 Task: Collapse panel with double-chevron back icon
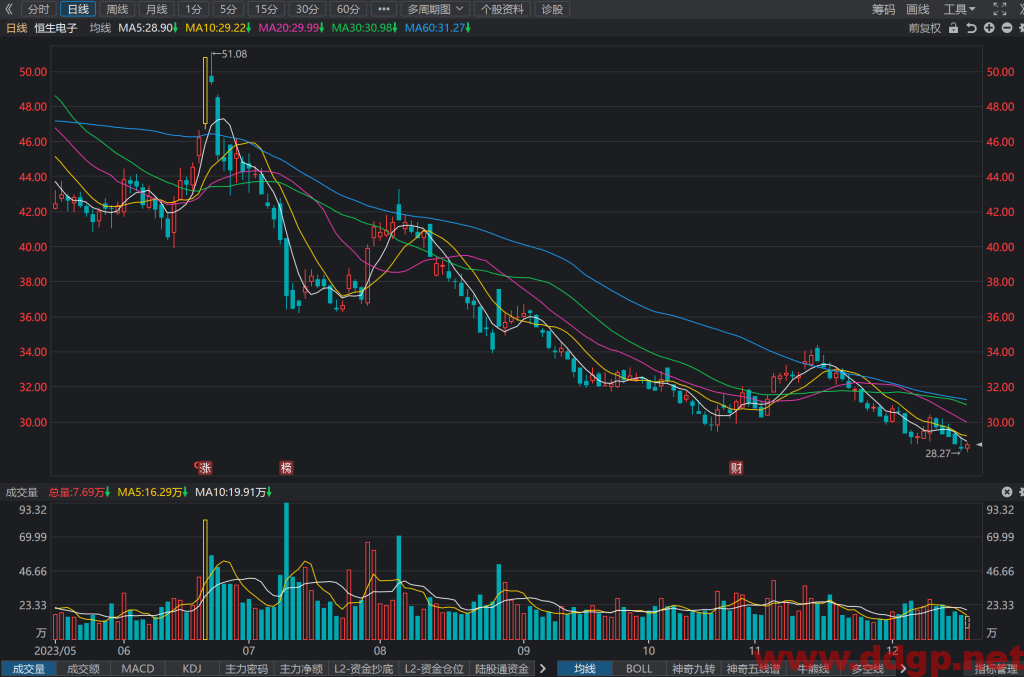click(x=9, y=9)
